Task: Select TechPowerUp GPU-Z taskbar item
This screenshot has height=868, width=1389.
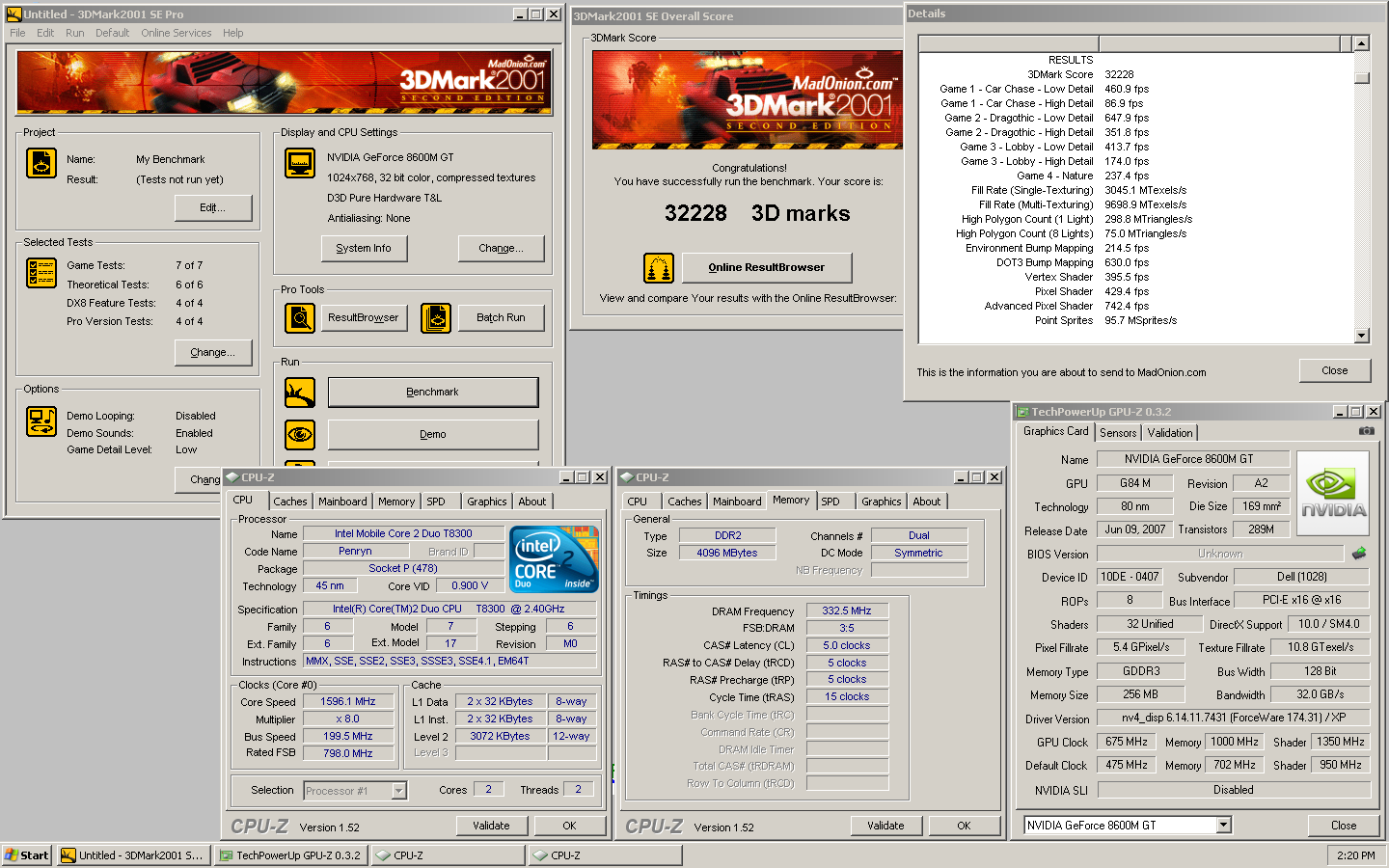Action: [292, 855]
